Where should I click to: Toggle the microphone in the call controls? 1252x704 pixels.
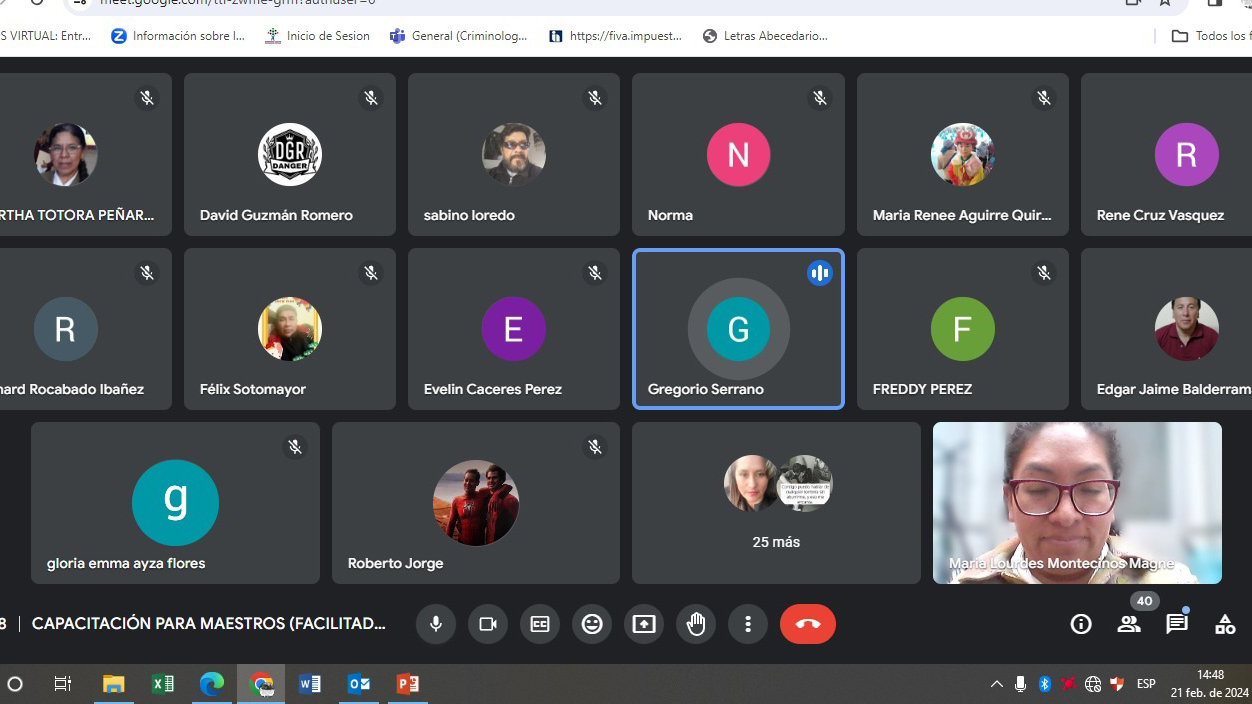pyautogui.click(x=436, y=624)
